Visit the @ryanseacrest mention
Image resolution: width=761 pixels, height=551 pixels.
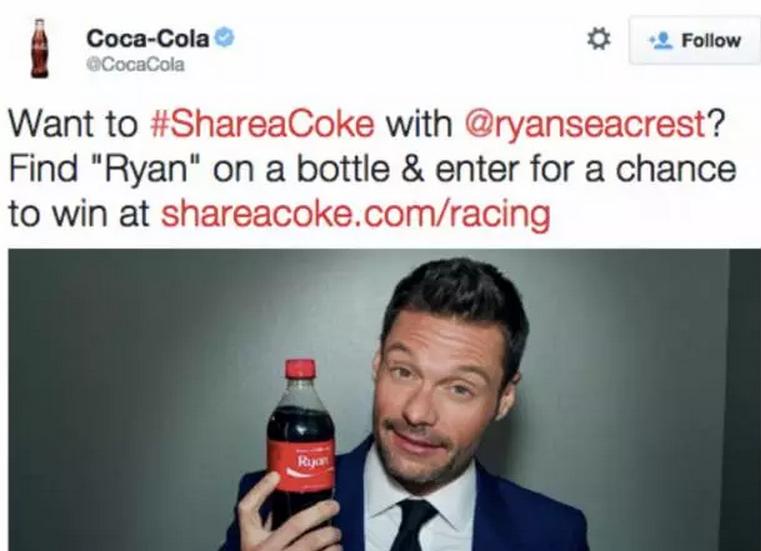point(585,125)
